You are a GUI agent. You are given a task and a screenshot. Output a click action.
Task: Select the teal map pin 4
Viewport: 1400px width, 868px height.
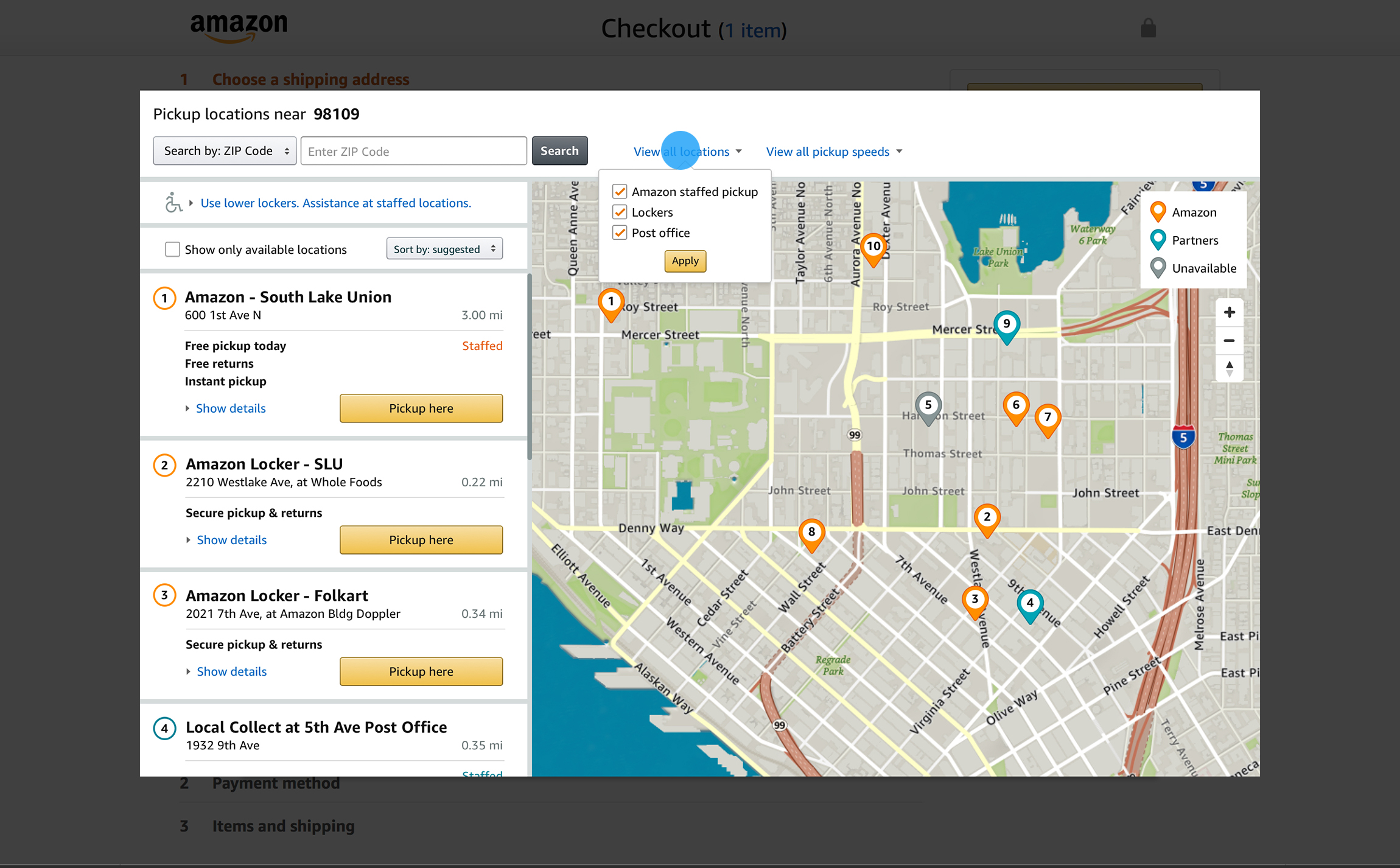(x=1029, y=603)
